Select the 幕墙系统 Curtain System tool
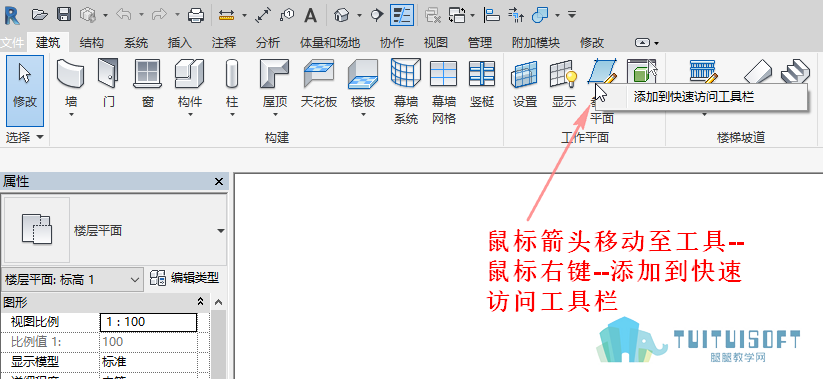This screenshot has width=823, height=379. [406, 91]
